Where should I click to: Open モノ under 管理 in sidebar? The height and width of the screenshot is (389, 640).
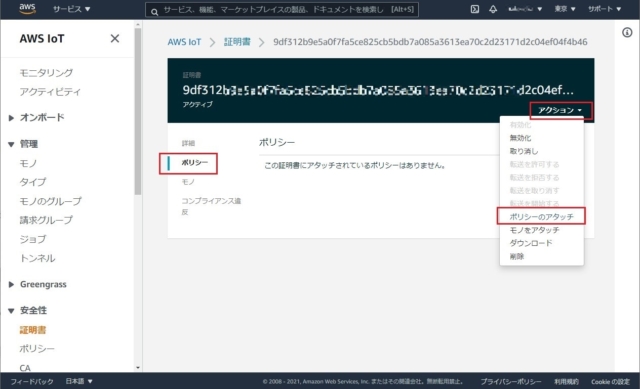(x=28, y=163)
